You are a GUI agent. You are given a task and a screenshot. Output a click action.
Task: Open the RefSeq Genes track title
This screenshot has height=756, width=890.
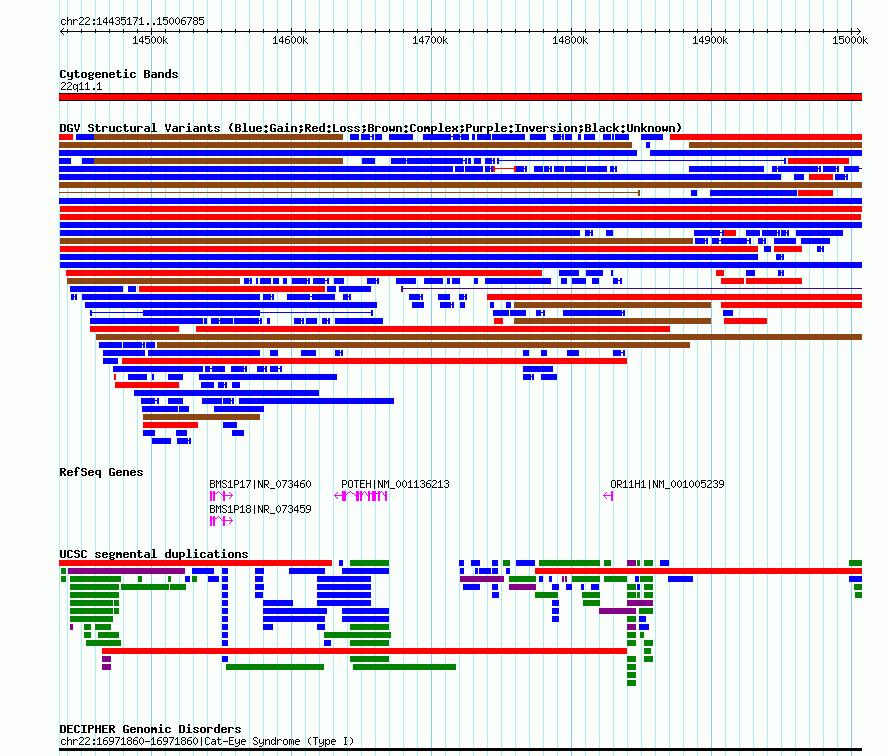101,472
